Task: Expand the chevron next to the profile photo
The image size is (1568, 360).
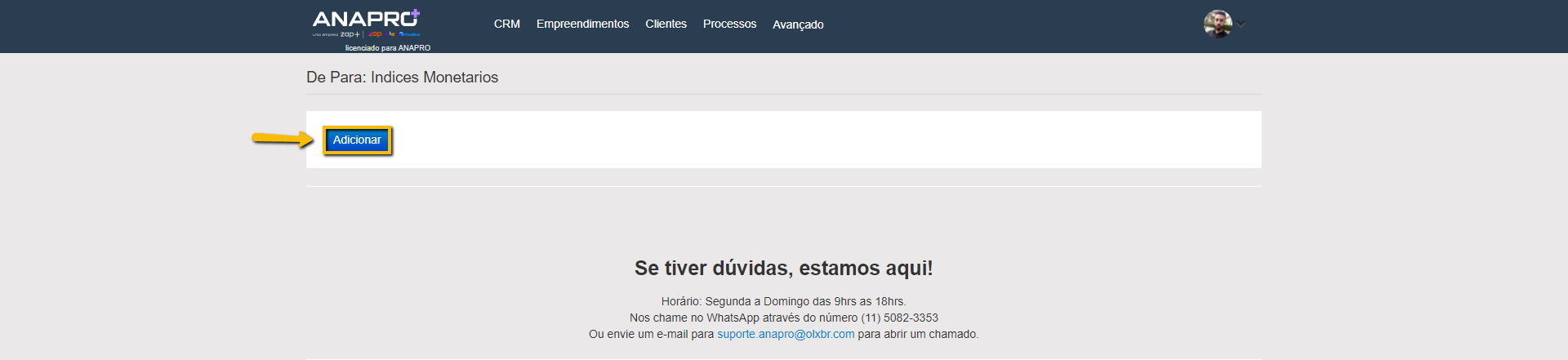Action: click(1241, 24)
